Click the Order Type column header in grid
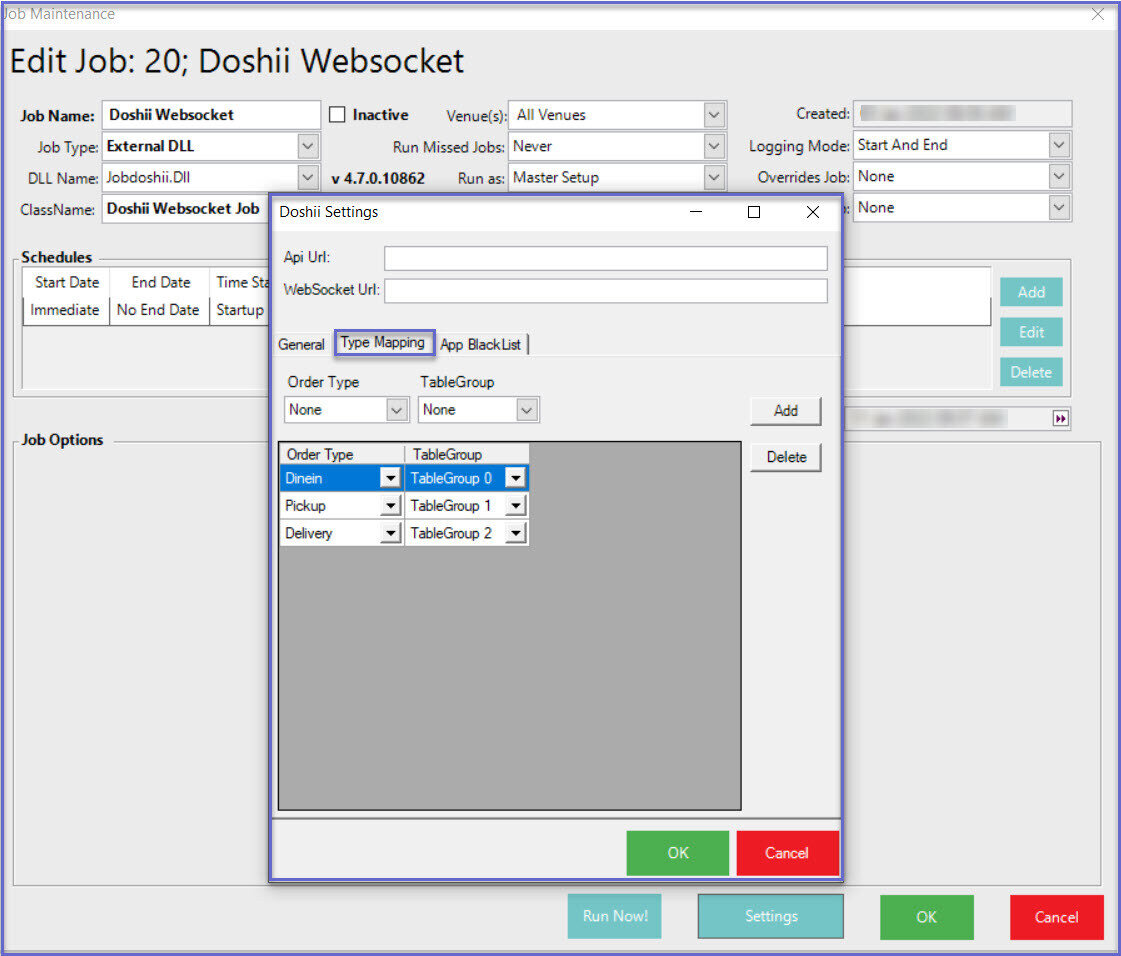 pos(342,454)
